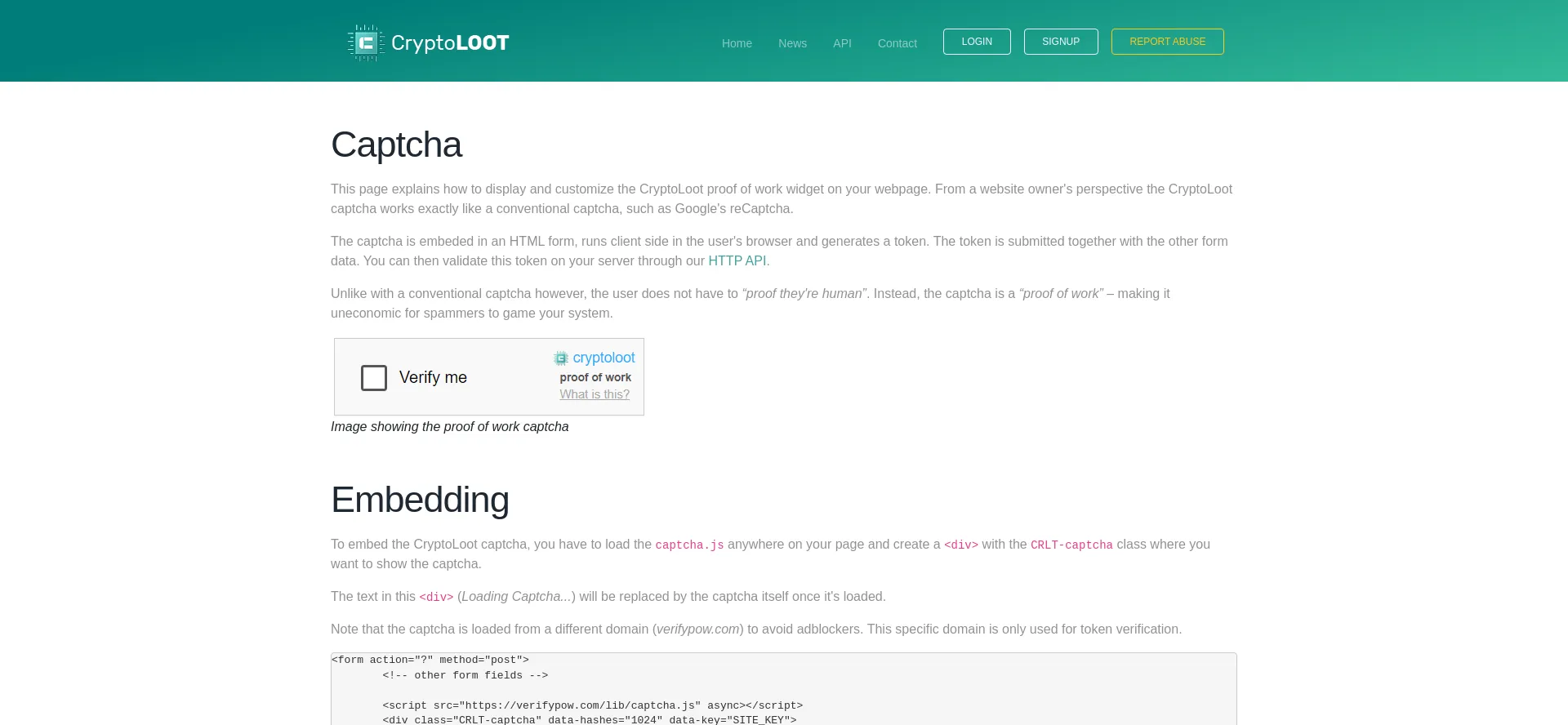Open the API navigation link
This screenshot has height=725, width=1568.
tap(842, 43)
